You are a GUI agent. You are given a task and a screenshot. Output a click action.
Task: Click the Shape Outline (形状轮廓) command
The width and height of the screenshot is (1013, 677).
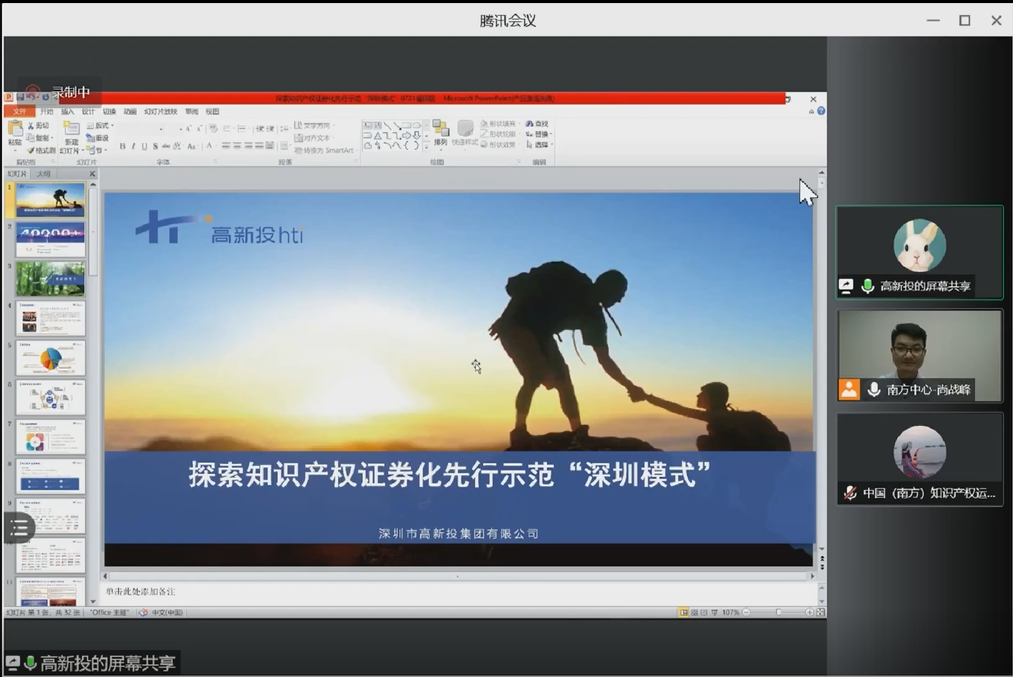point(499,134)
